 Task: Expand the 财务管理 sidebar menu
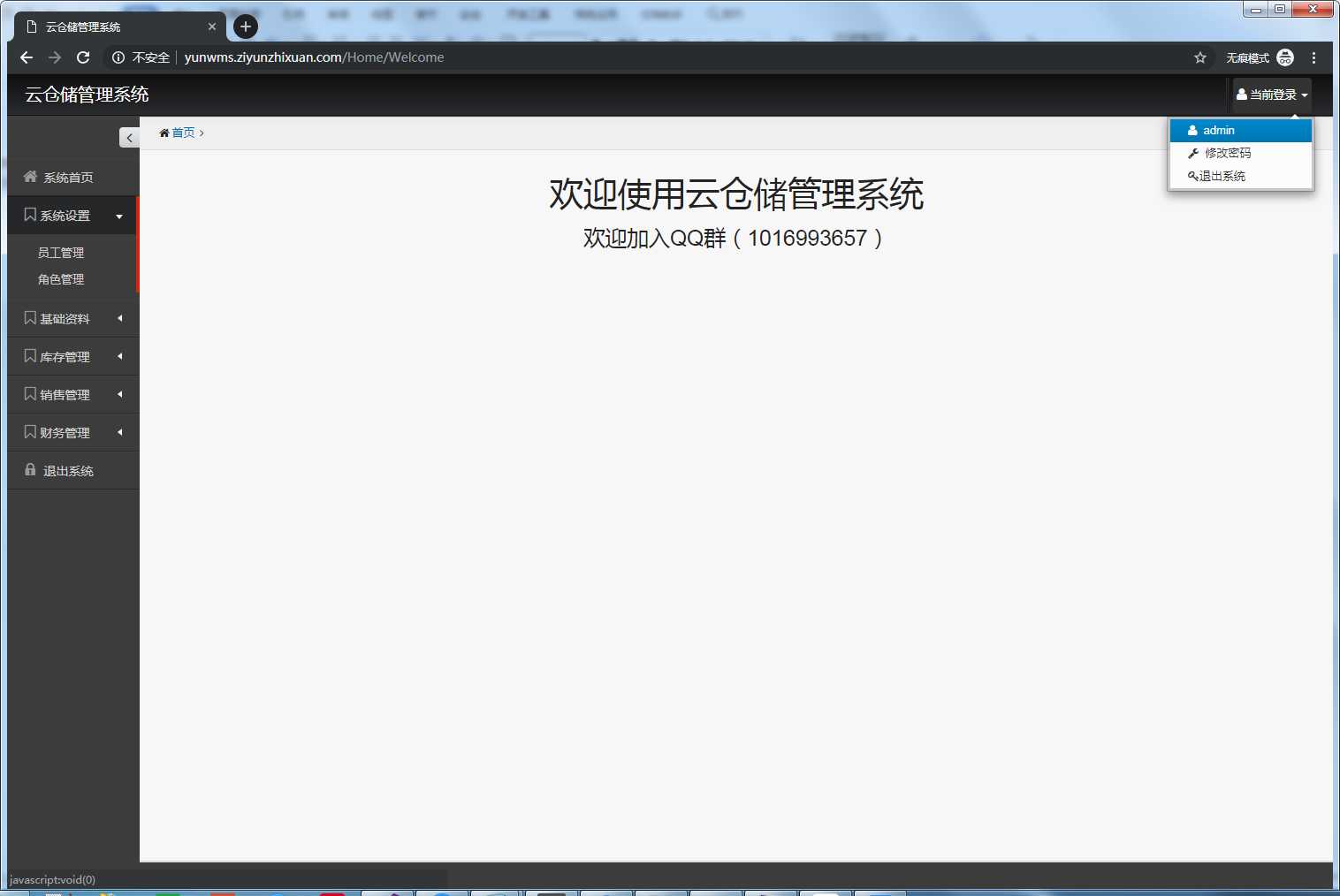pyautogui.click(x=73, y=432)
